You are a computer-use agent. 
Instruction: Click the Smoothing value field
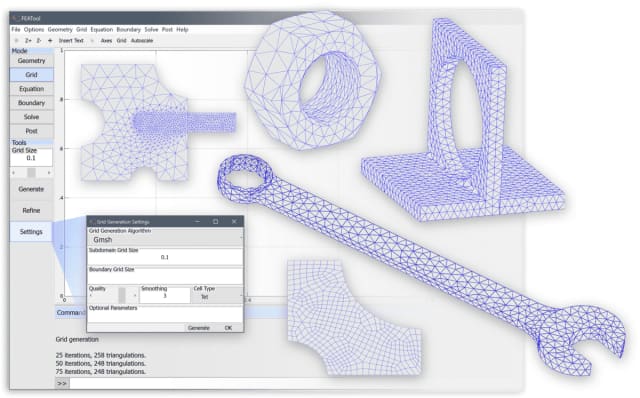(x=165, y=296)
